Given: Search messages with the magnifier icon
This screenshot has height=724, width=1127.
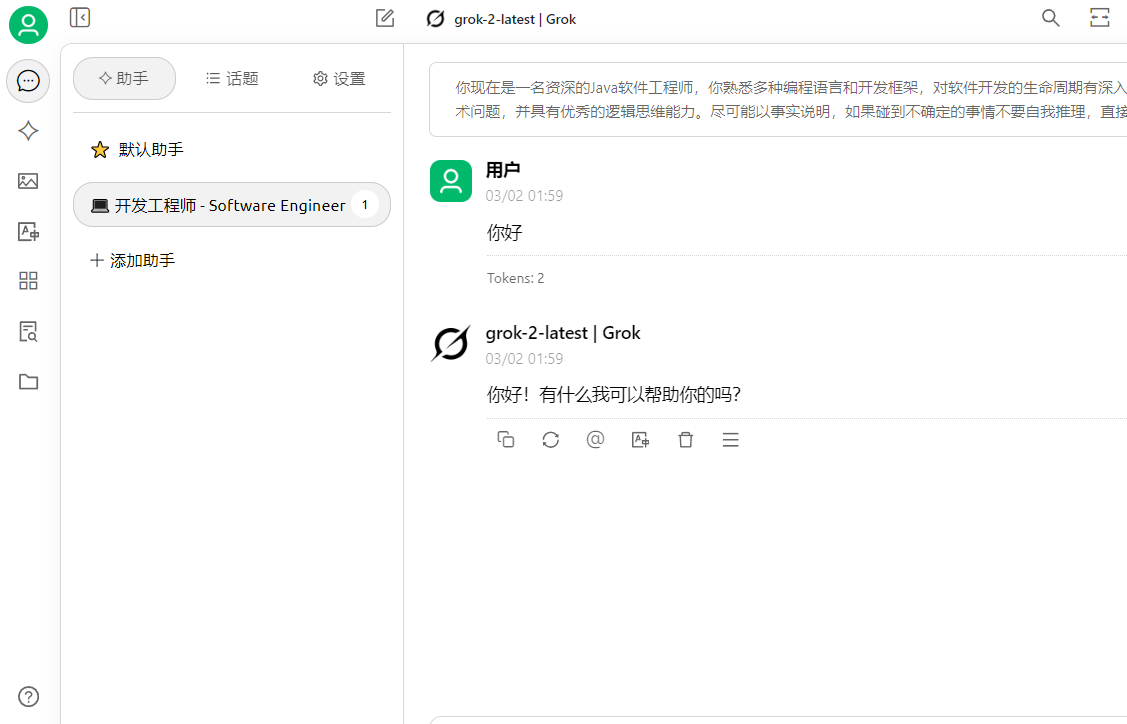Looking at the screenshot, I should click(x=1050, y=18).
